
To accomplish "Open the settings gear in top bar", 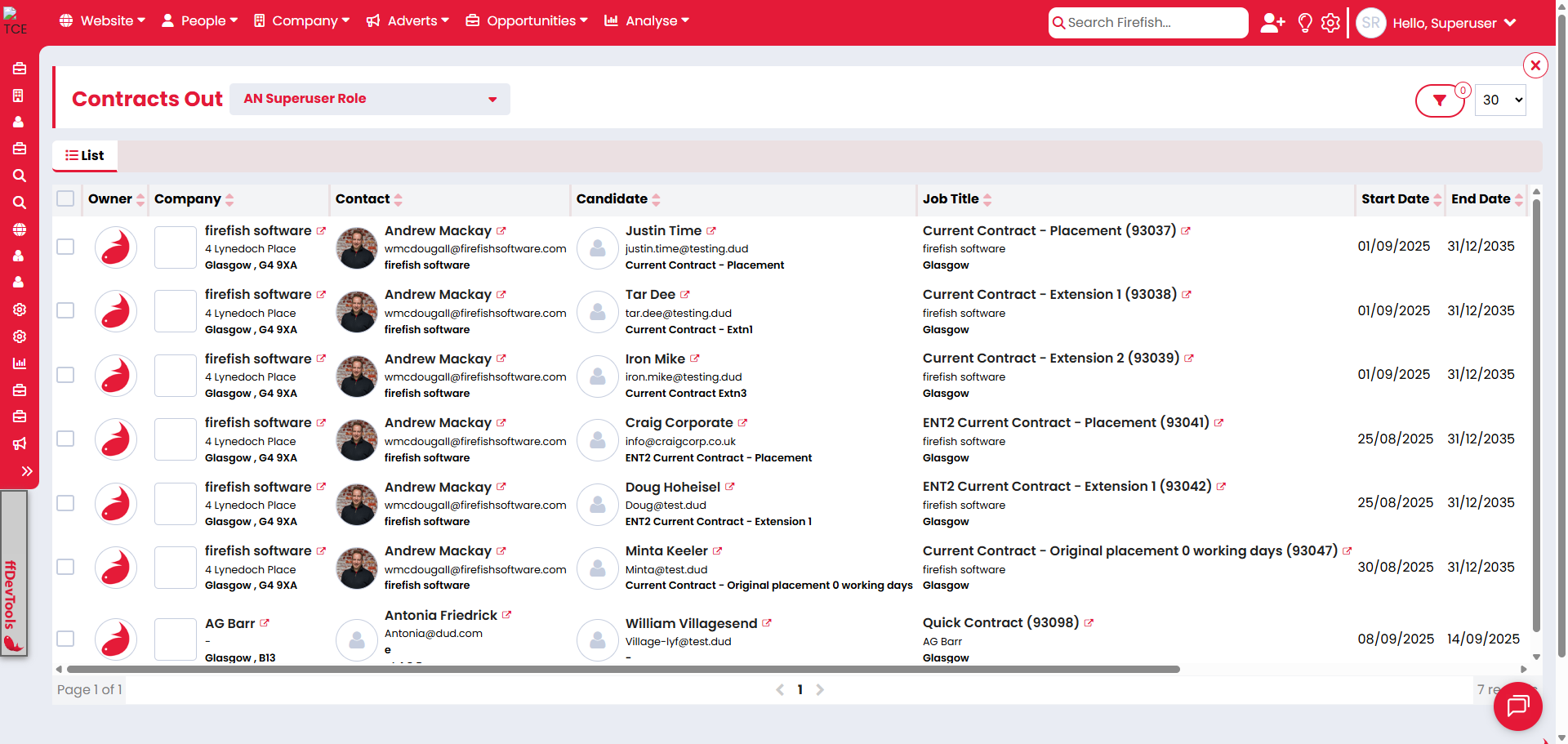I will [x=1331, y=23].
